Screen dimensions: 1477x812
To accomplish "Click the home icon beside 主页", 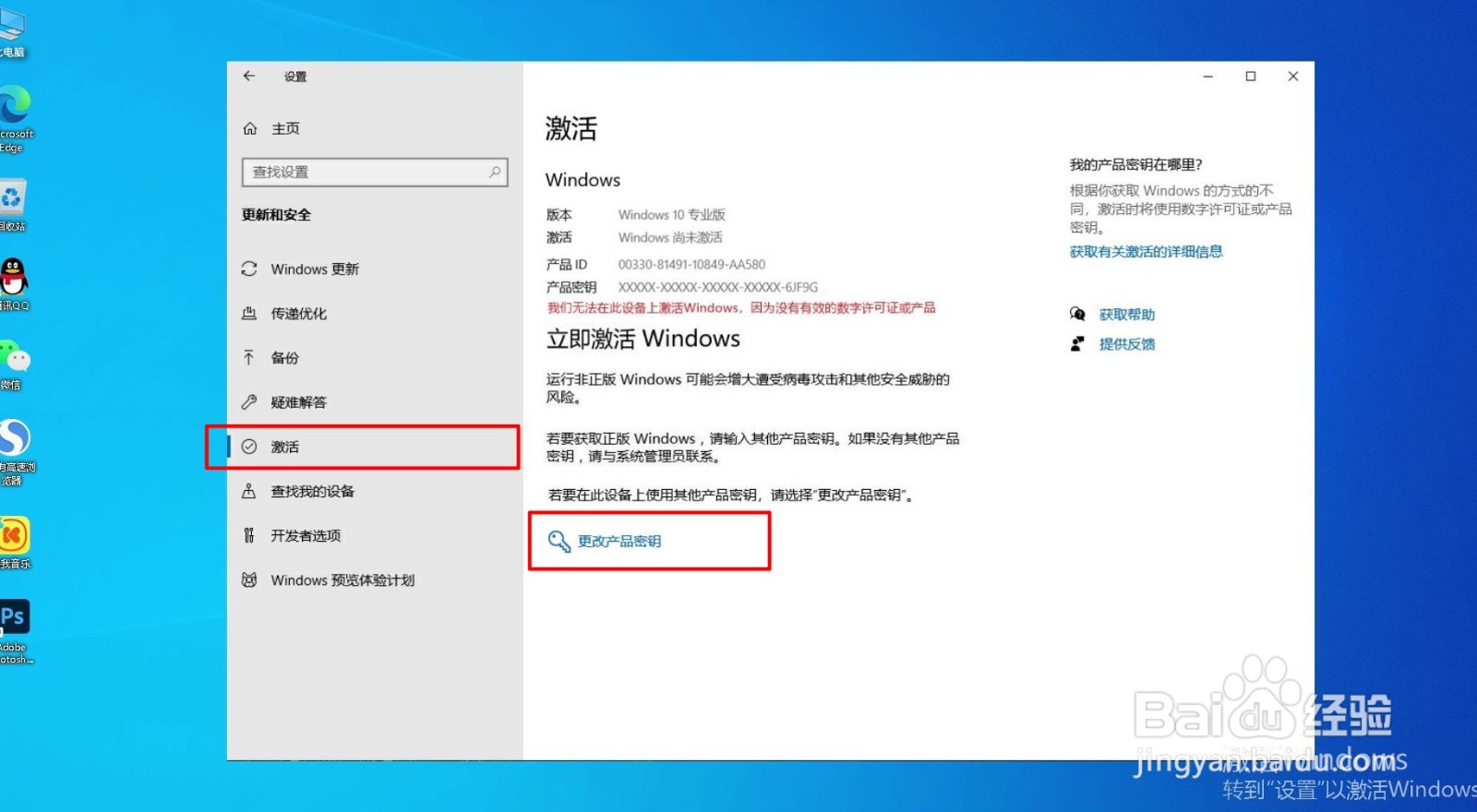I will coord(249,128).
